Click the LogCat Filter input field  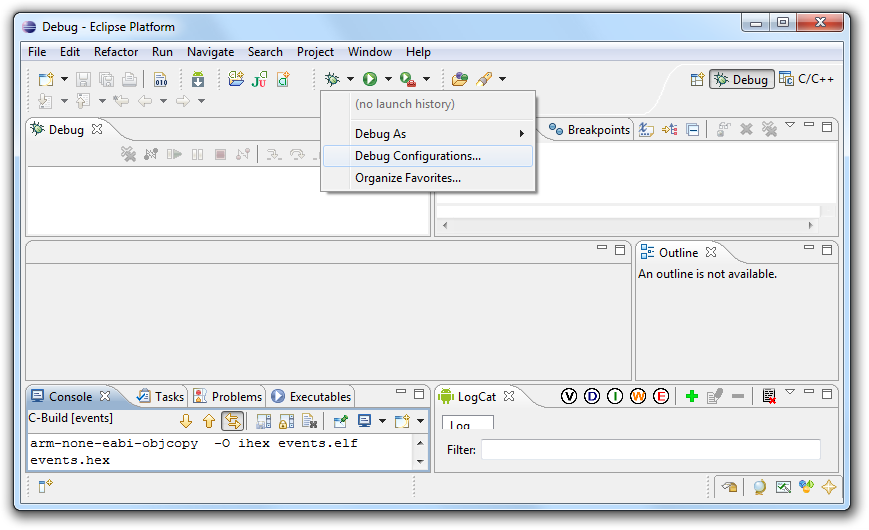pyautogui.click(x=651, y=450)
